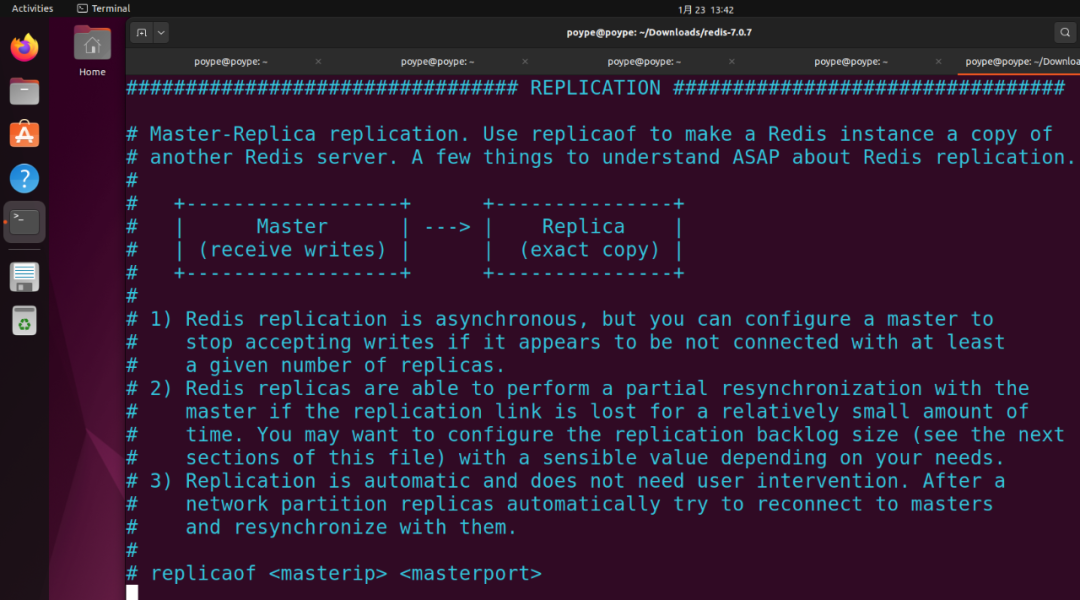
Task: Open the Activities overview
Action: coord(32,9)
